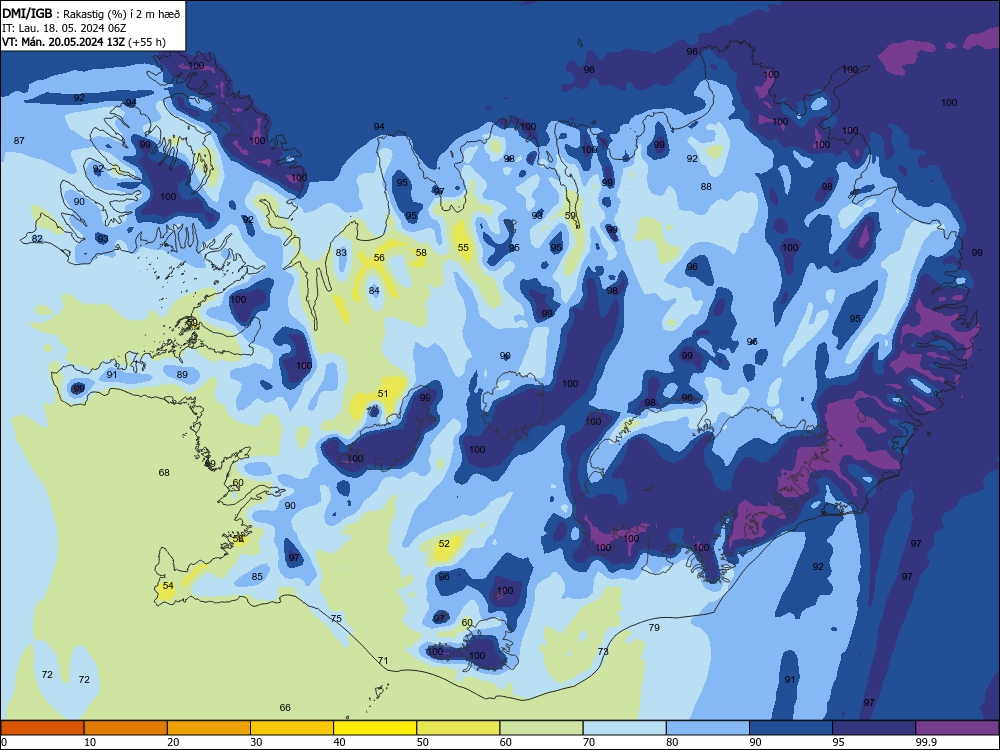Click the humidity value '54' on the map
The image size is (1000, 750).
(168, 585)
